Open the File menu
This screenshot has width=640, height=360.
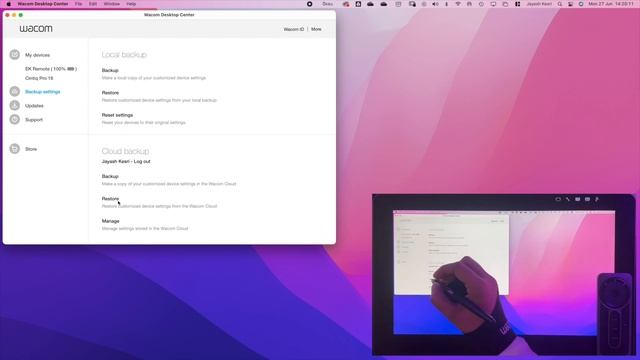pos(78,4)
